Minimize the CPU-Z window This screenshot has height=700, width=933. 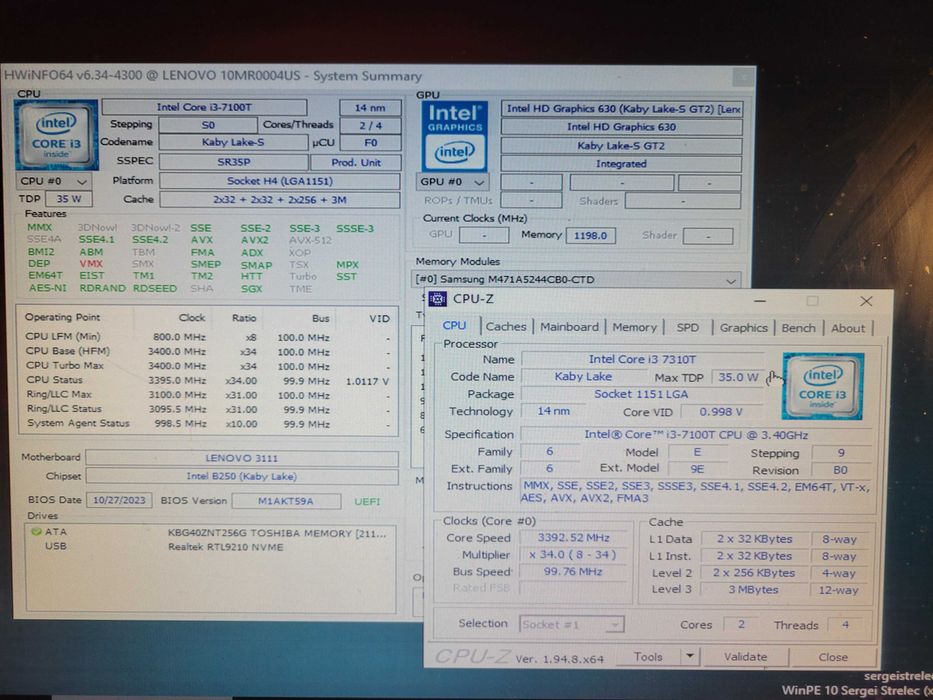click(x=760, y=301)
